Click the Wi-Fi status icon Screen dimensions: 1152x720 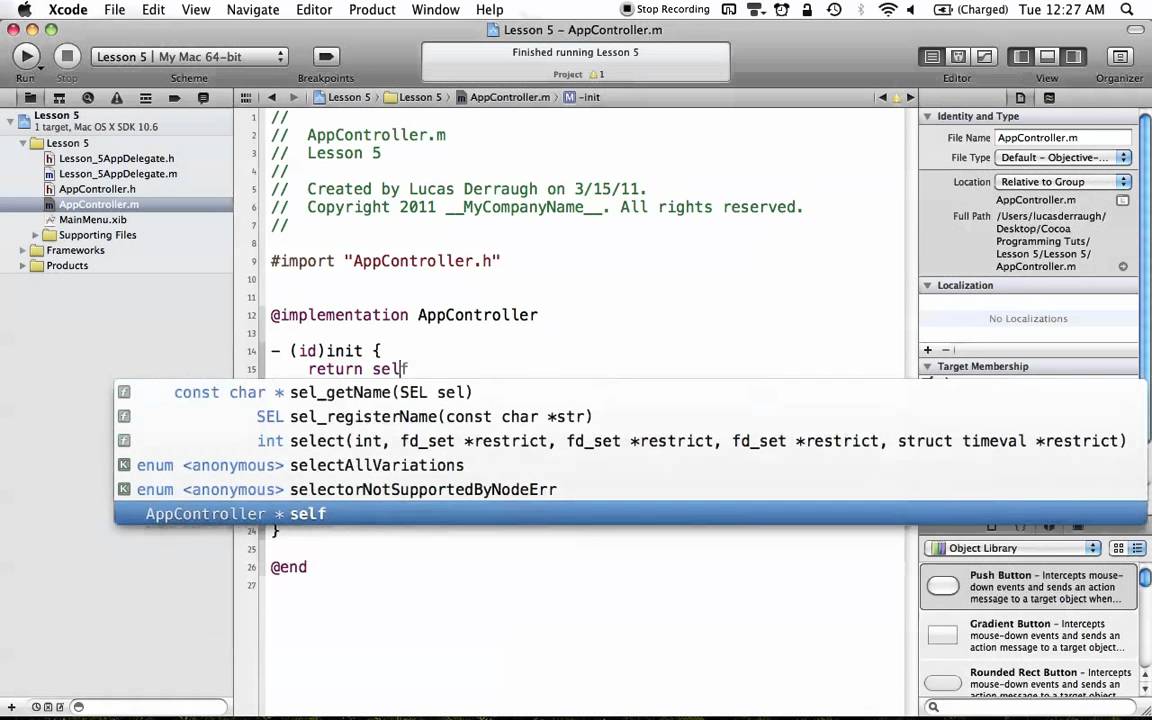888,10
